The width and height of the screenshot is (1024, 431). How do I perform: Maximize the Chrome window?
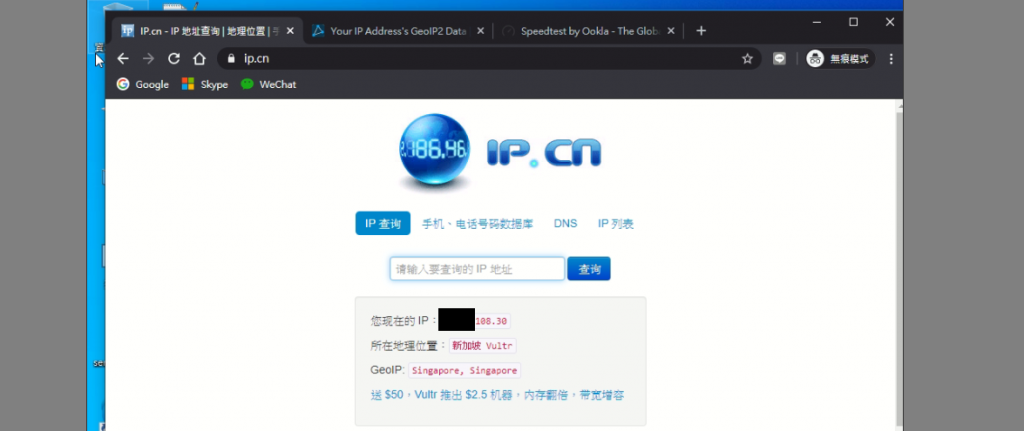tap(853, 22)
